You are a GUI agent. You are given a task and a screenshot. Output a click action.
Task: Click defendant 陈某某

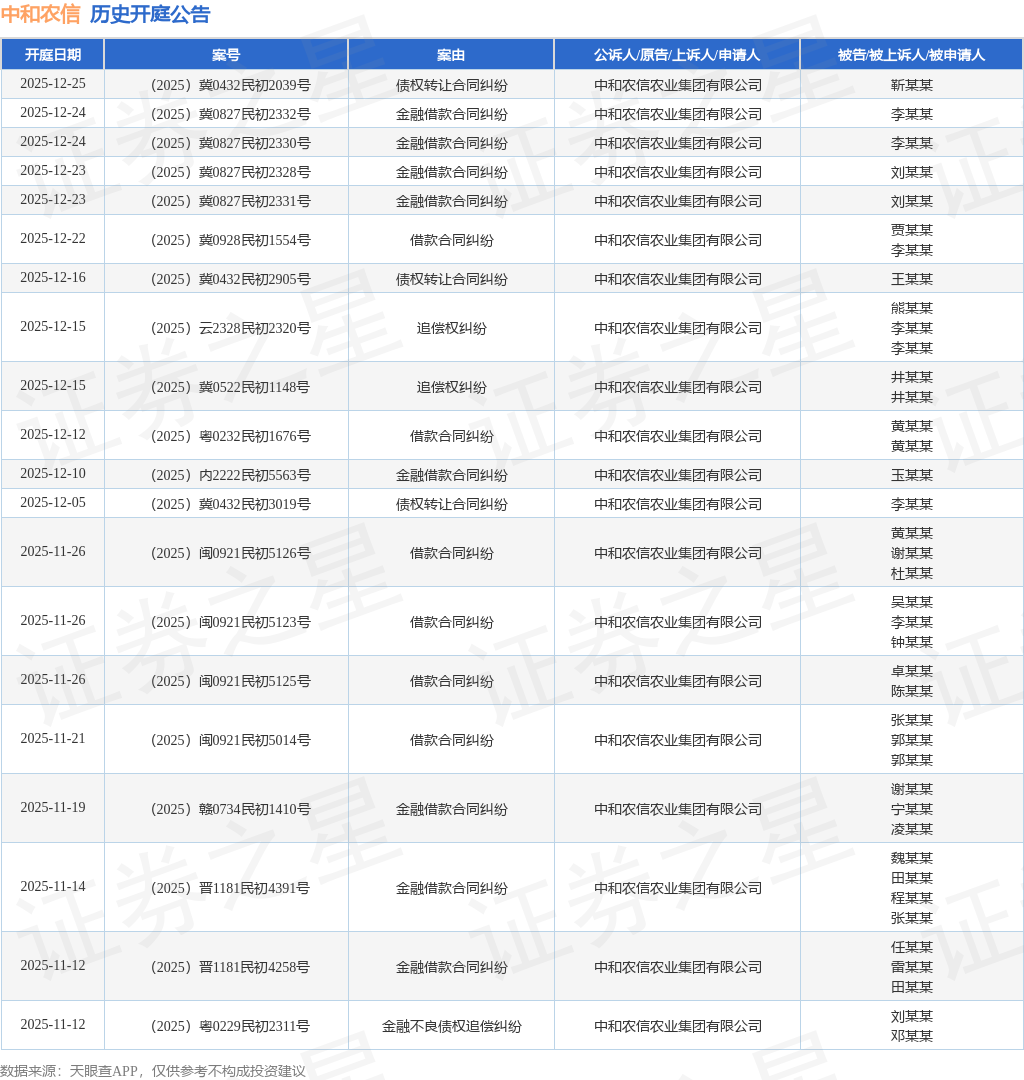click(x=912, y=691)
